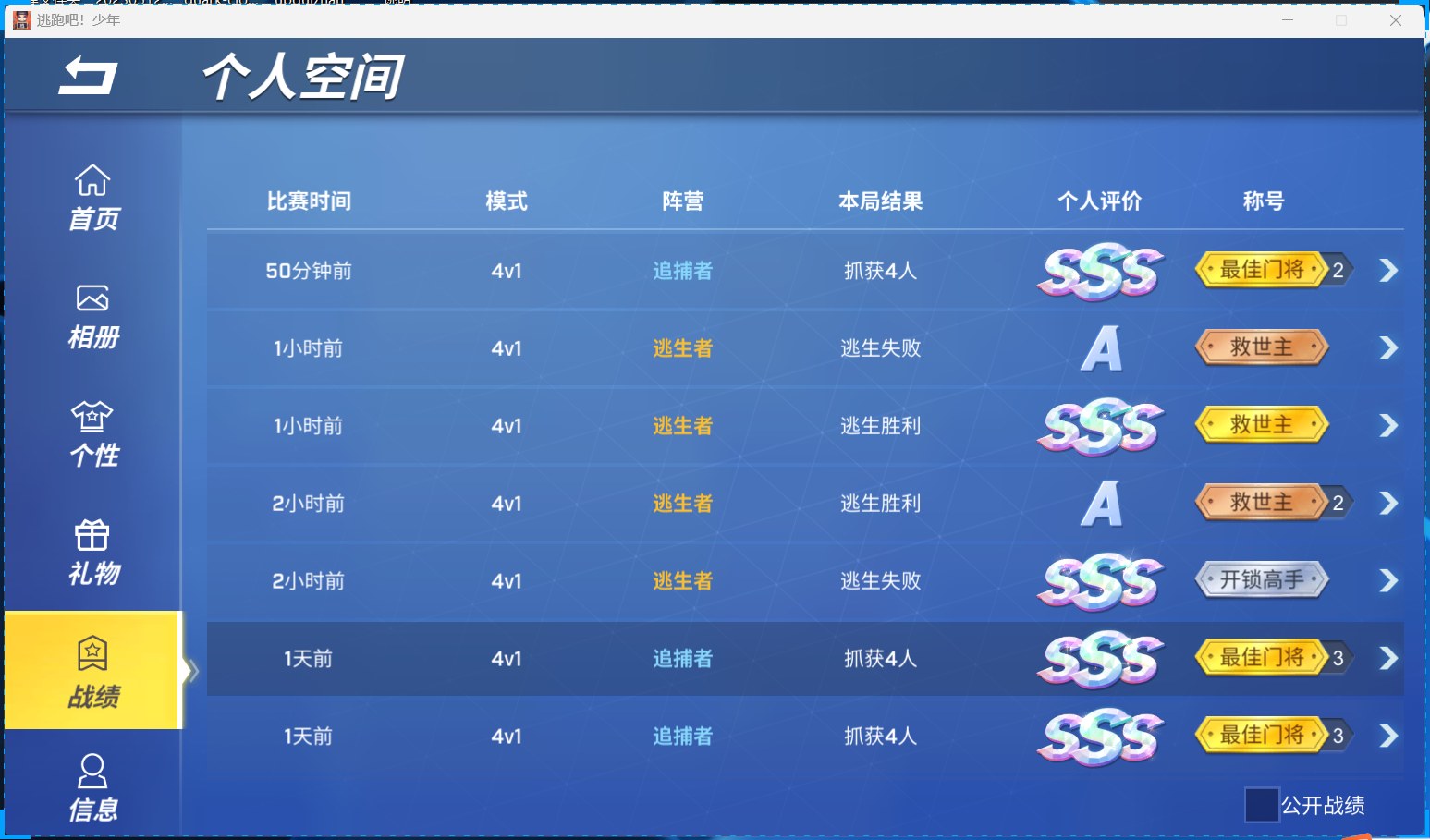Click 4v1 mode in the 50分钟前 row
Screen dimensions: 1430x840
coord(507,271)
